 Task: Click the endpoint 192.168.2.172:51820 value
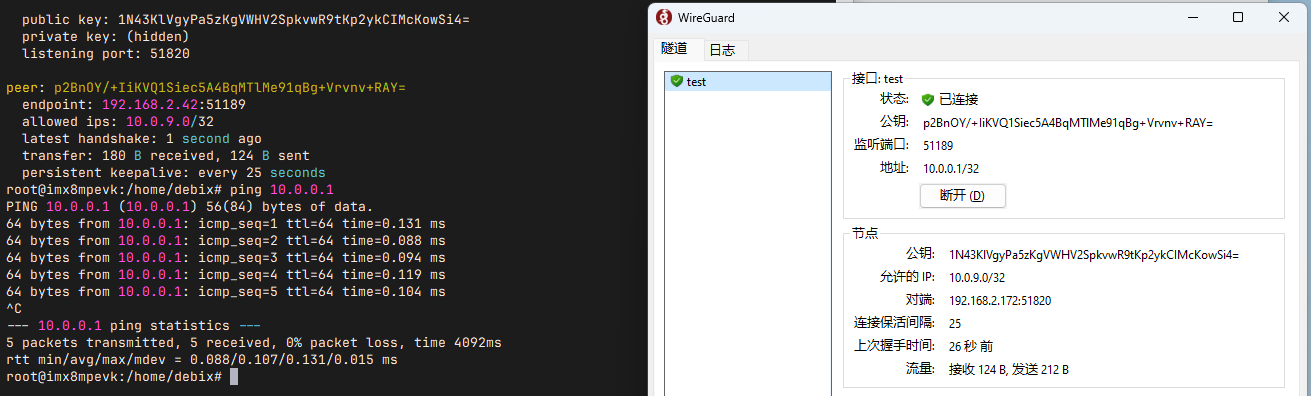click(x=1000, y=300)
